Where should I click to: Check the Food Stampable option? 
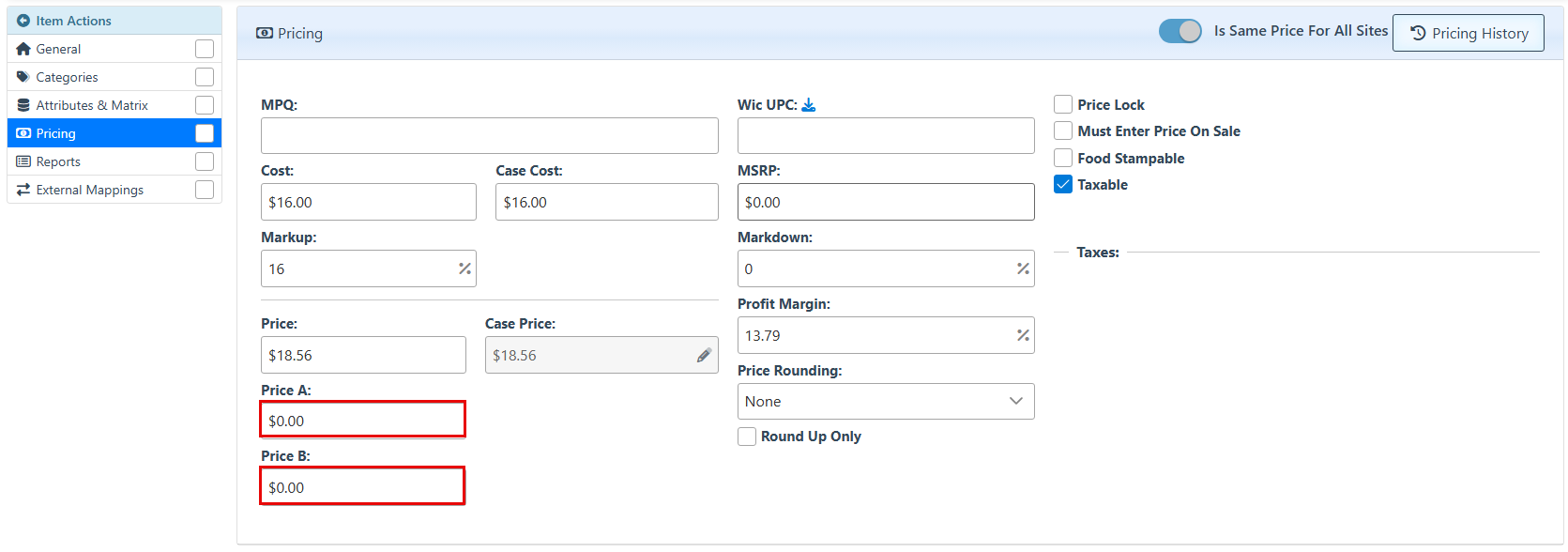point(1063,158)
